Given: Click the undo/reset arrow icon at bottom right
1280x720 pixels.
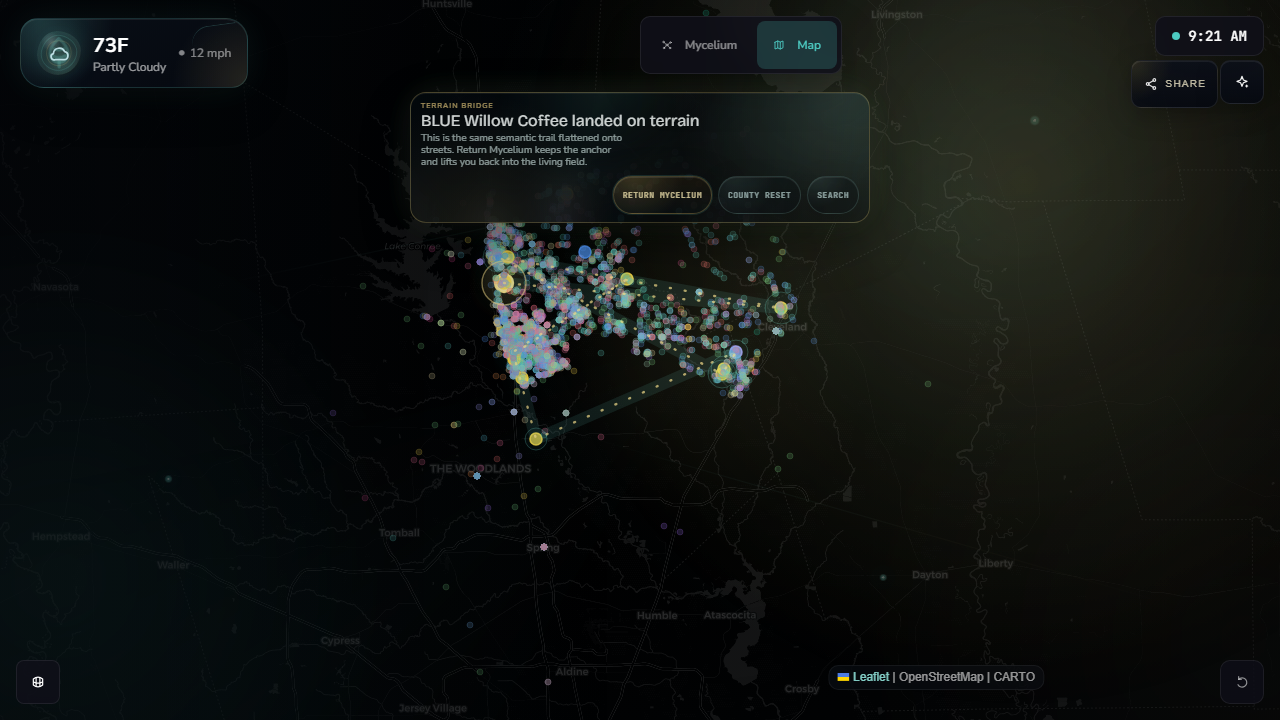Looking at the screenshot, I should pos(1242,682).
